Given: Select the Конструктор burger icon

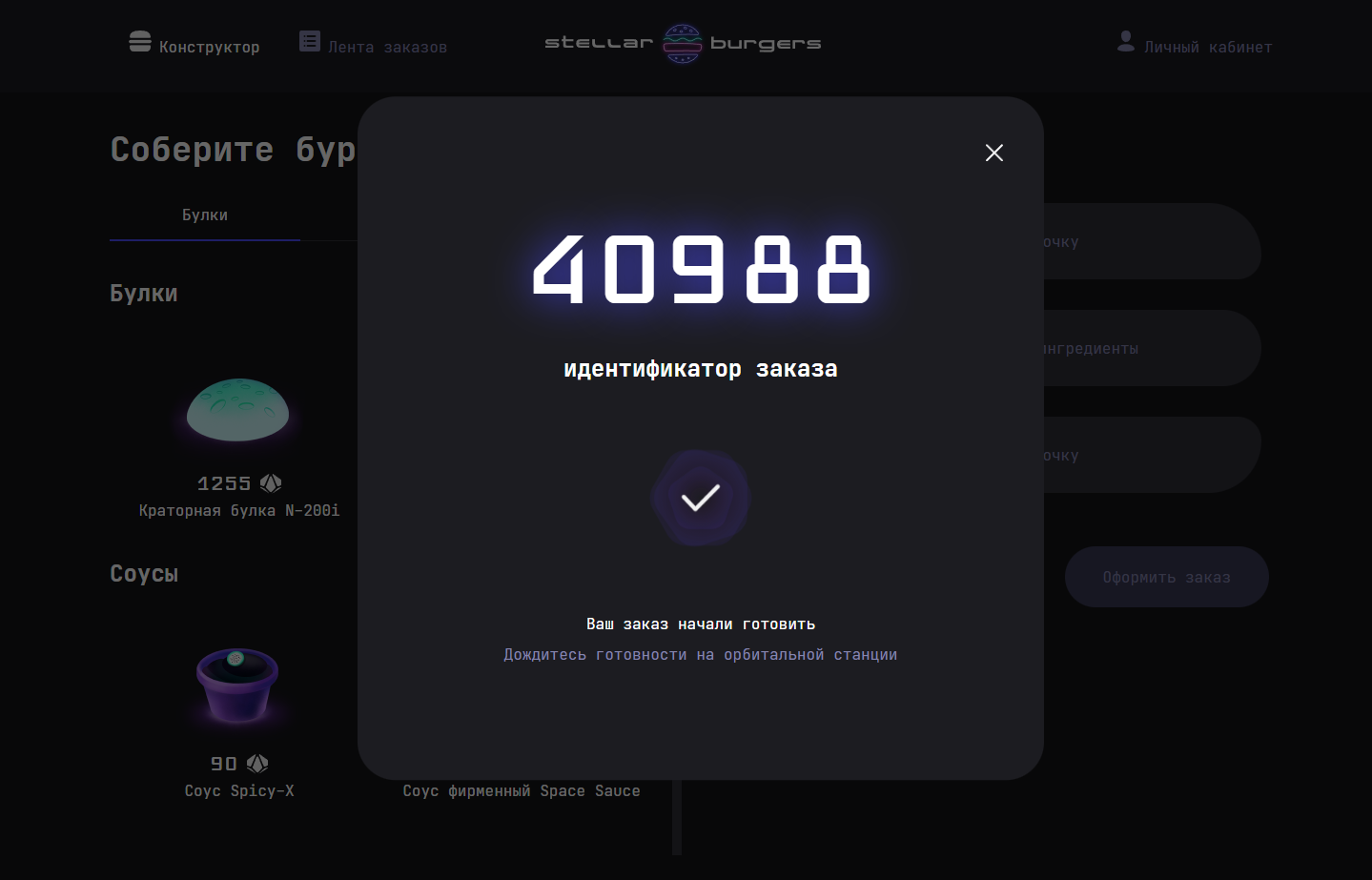Looking at the screenshot, I should click(139, 41).
